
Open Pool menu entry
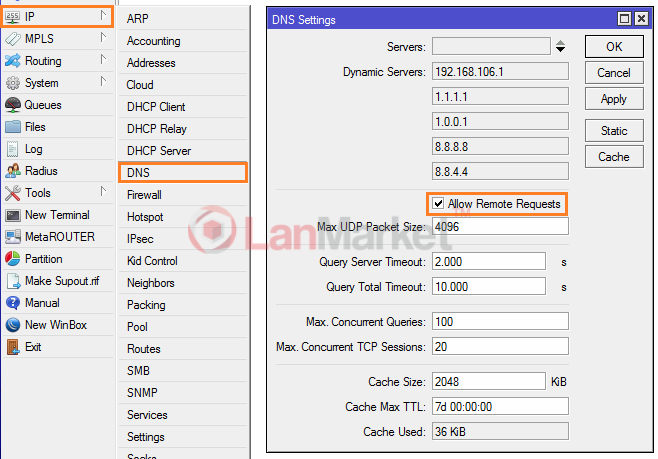(183, 327)
